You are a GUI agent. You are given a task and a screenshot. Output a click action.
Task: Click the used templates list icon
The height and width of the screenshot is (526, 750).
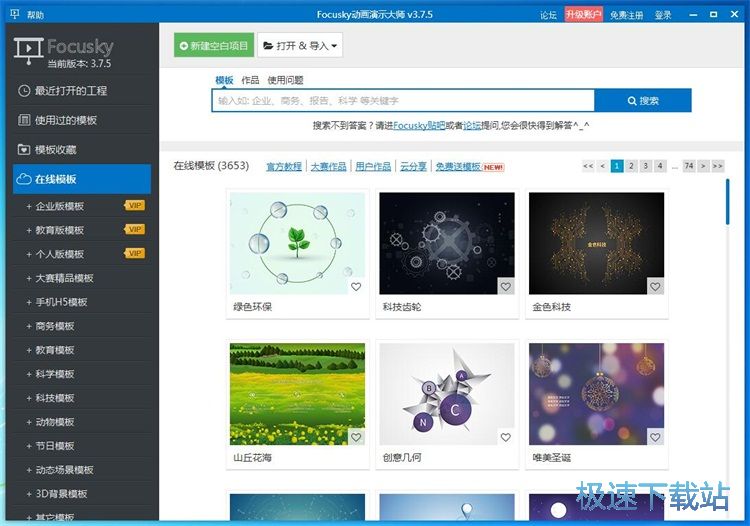pyautogui.click(x=24, y=120)
